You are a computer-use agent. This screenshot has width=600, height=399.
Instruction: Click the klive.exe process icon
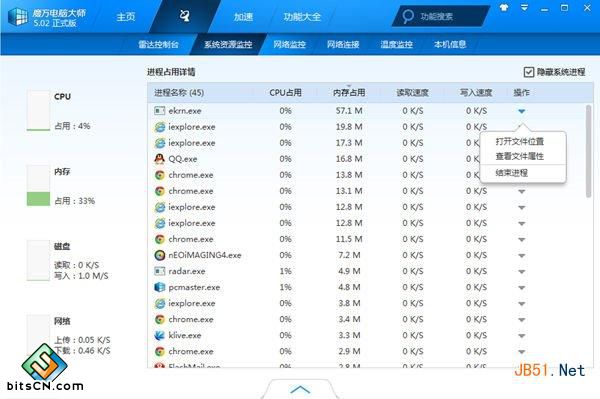(160, 335)
